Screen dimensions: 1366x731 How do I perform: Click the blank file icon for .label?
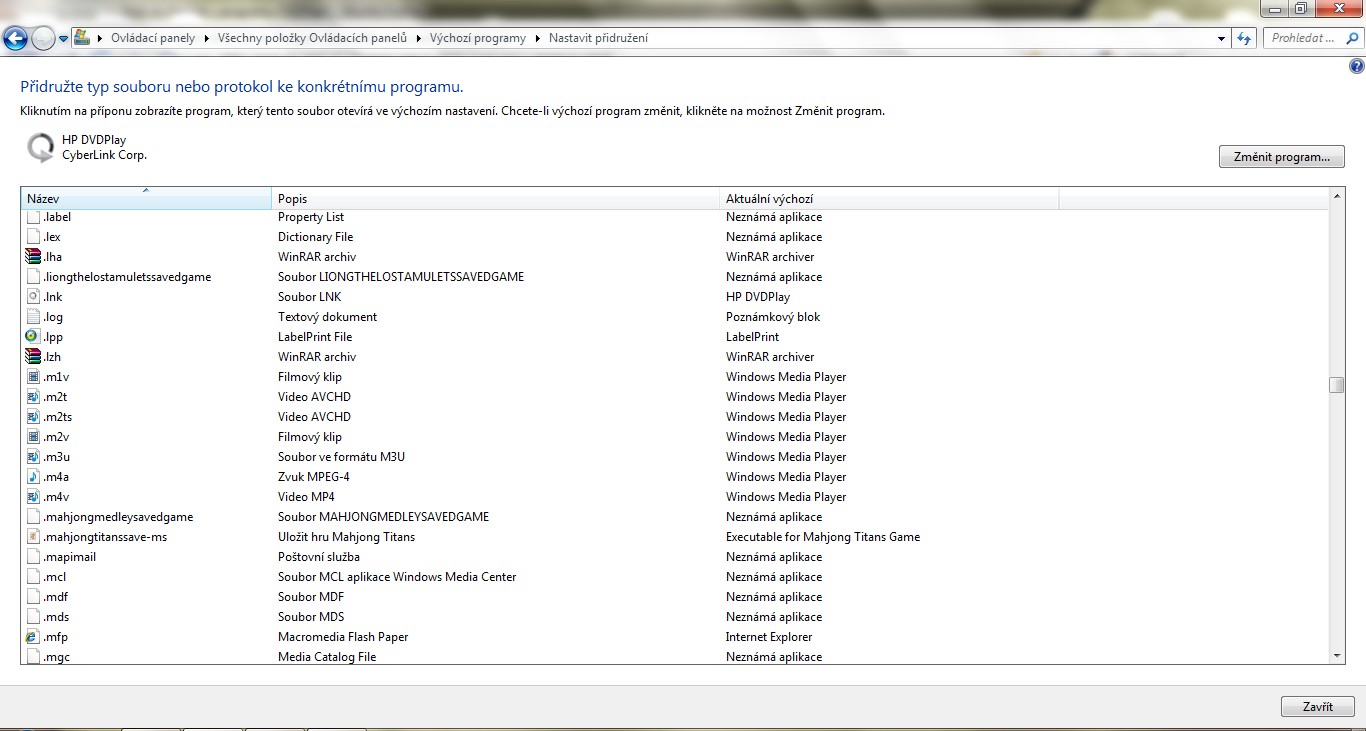32,217
